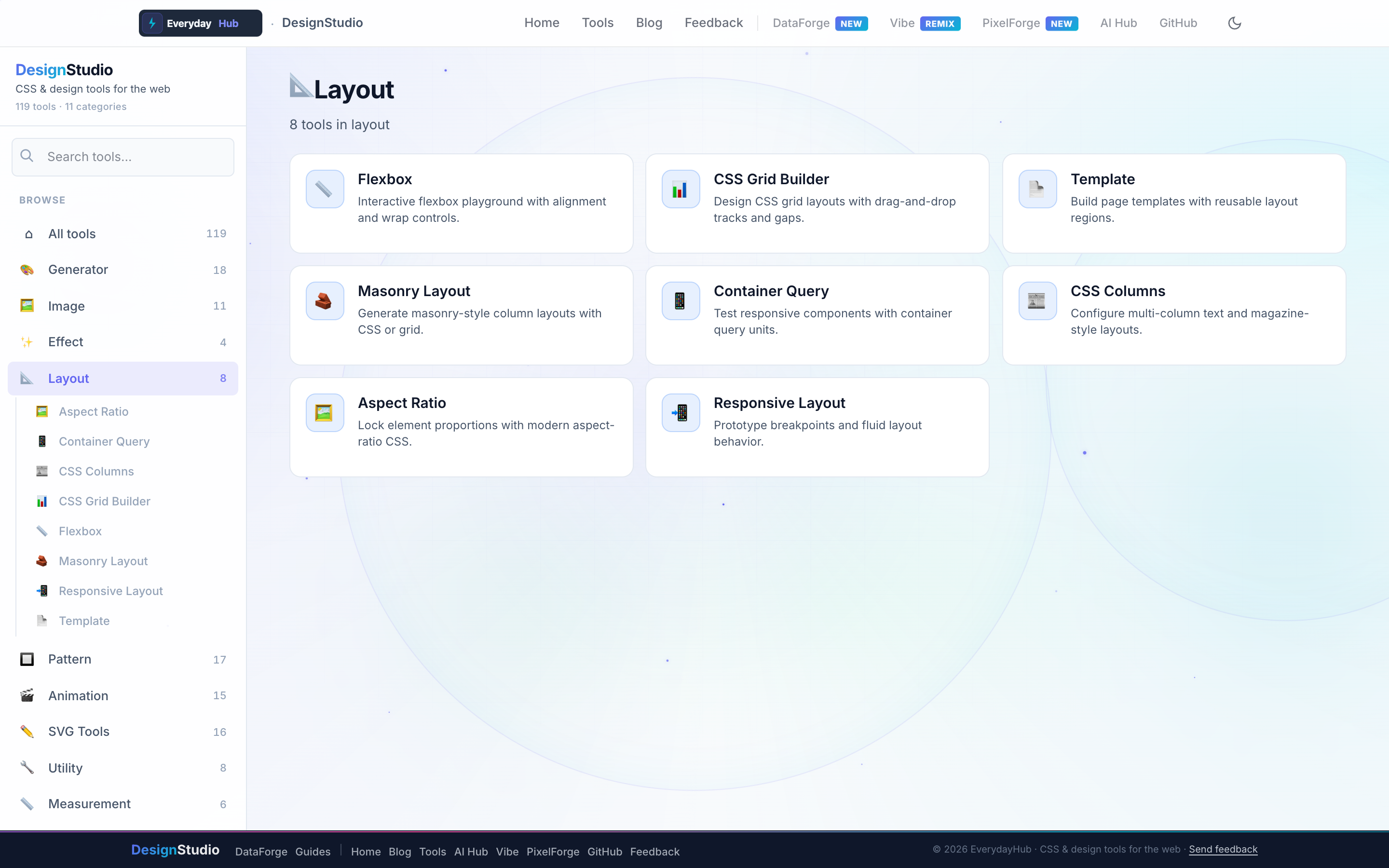Expand the SVG Tools category
Viewport: 1389px width, 868px height.
click(x=123, y=732)
